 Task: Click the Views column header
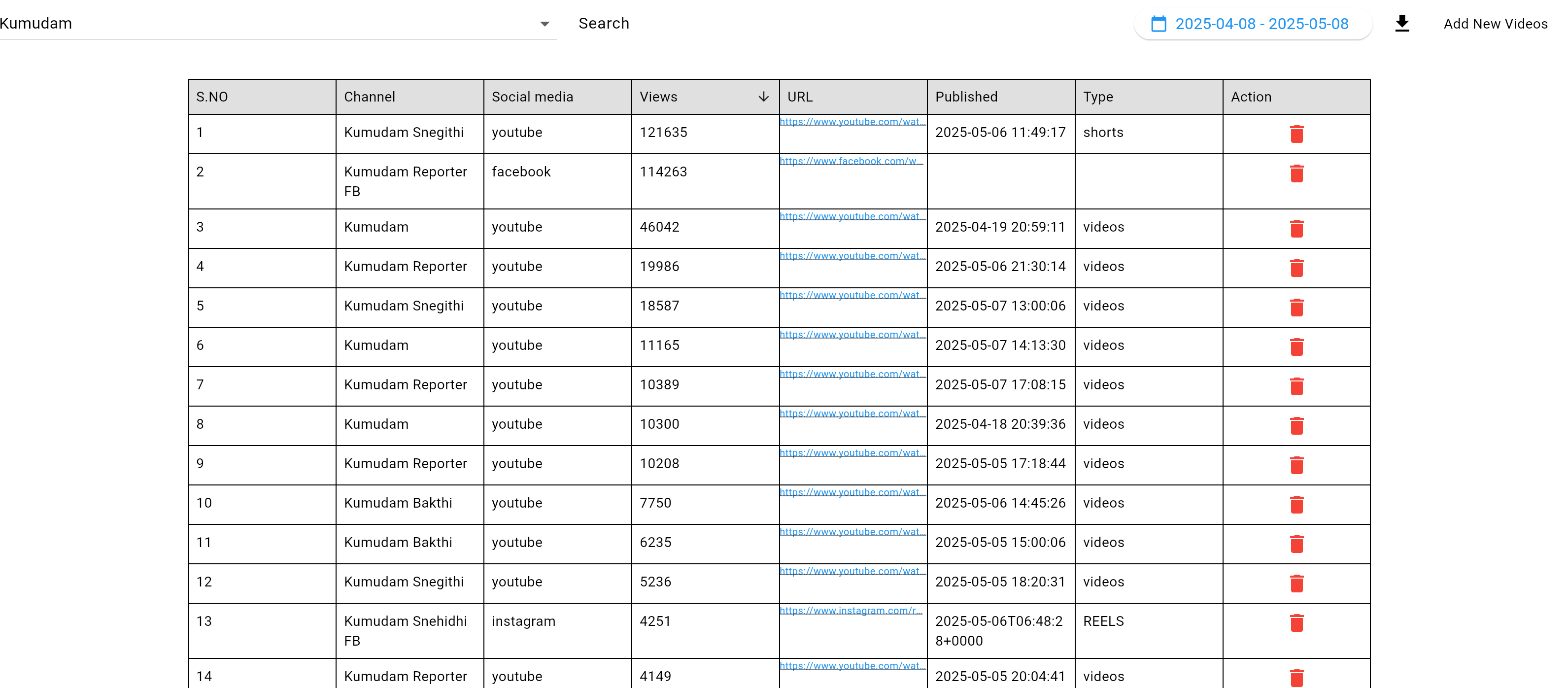click(706, 97)
